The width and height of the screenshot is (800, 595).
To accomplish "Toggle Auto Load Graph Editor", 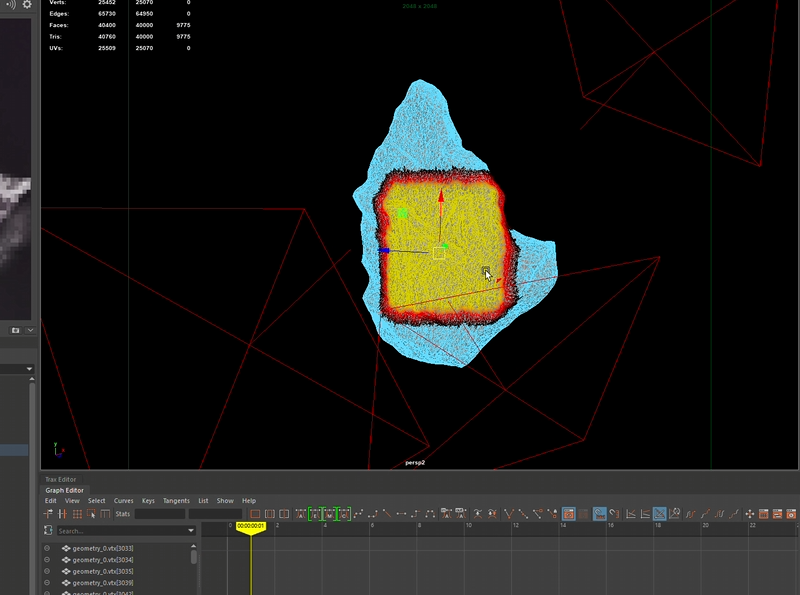I will click(568, 514).
